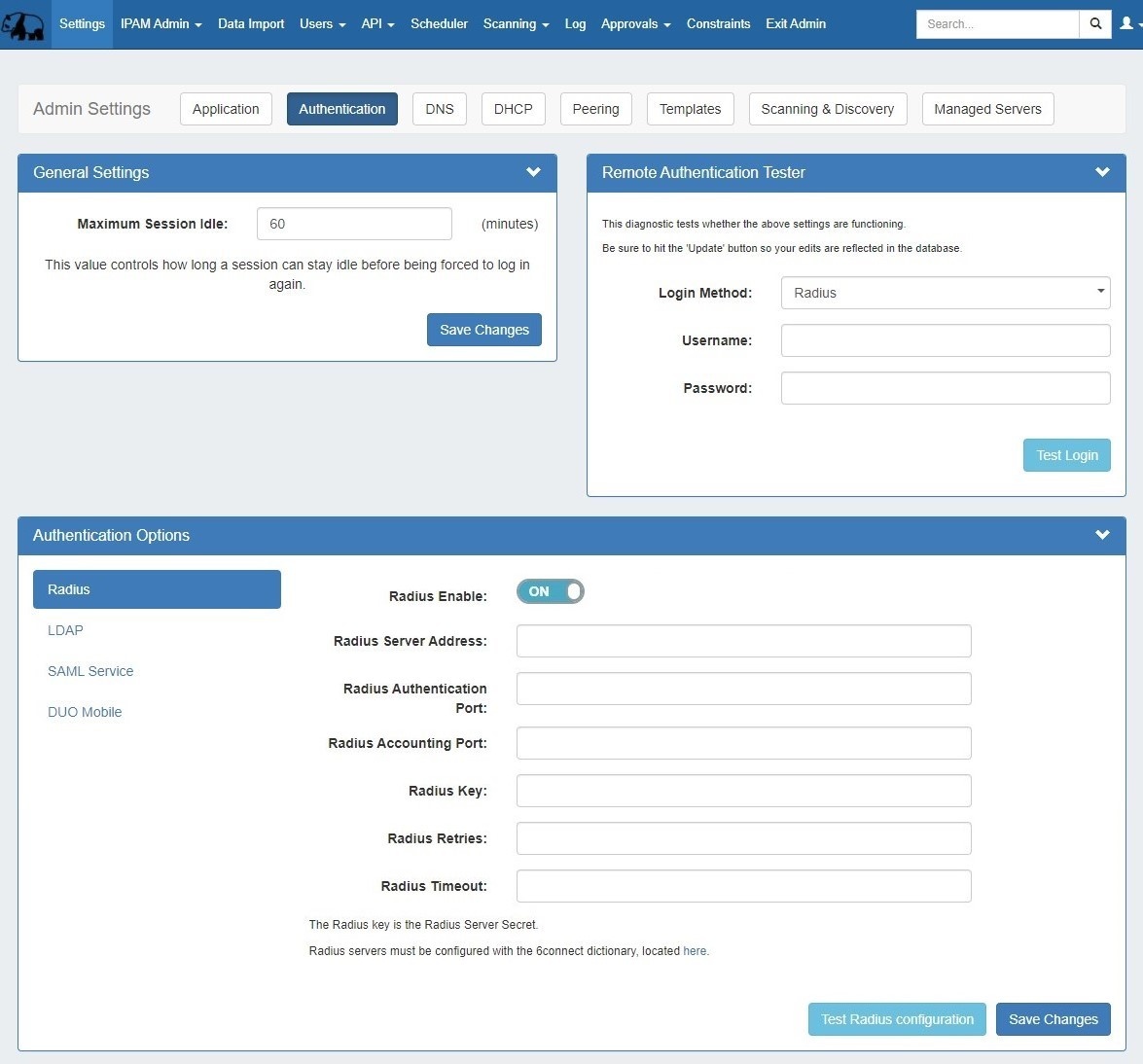Expand the Scanning dropdown menu

[516, 24]
